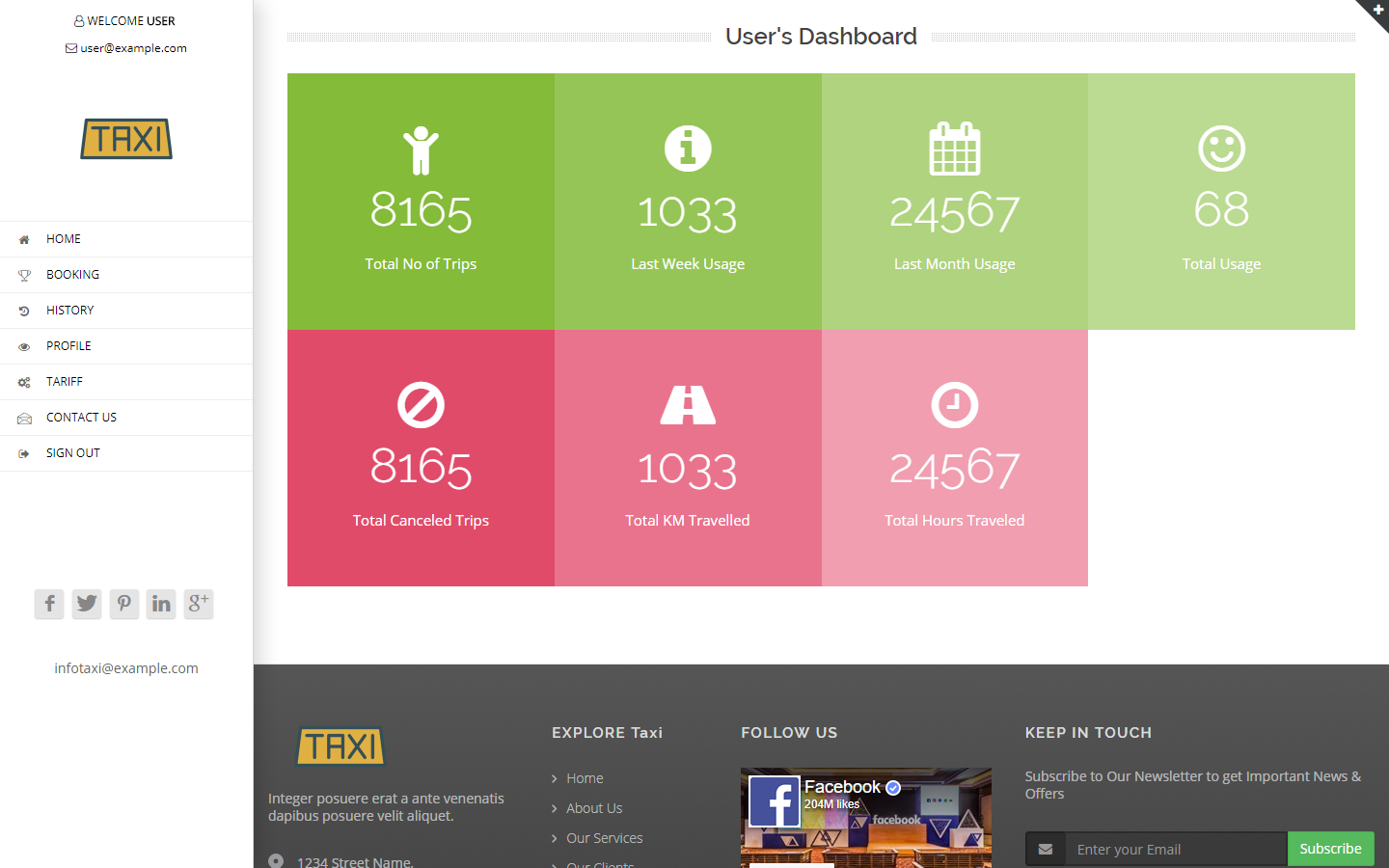Click the Pinterest icon

[123, 604]
